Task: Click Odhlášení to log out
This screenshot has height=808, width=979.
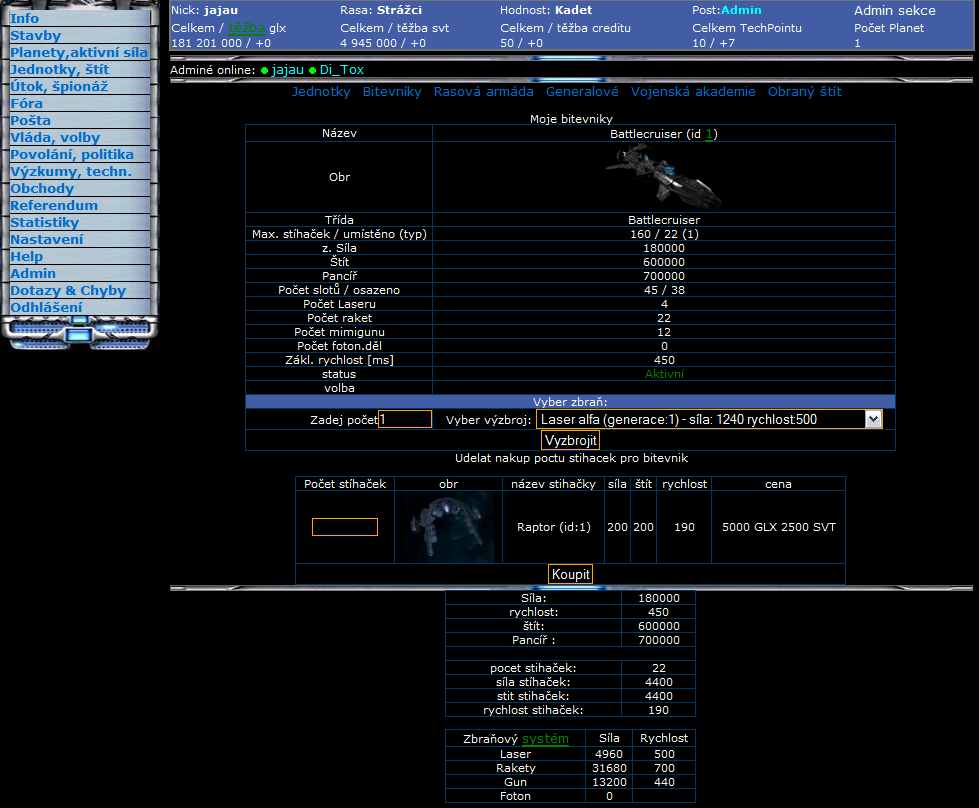Action: tap(46, 307)
